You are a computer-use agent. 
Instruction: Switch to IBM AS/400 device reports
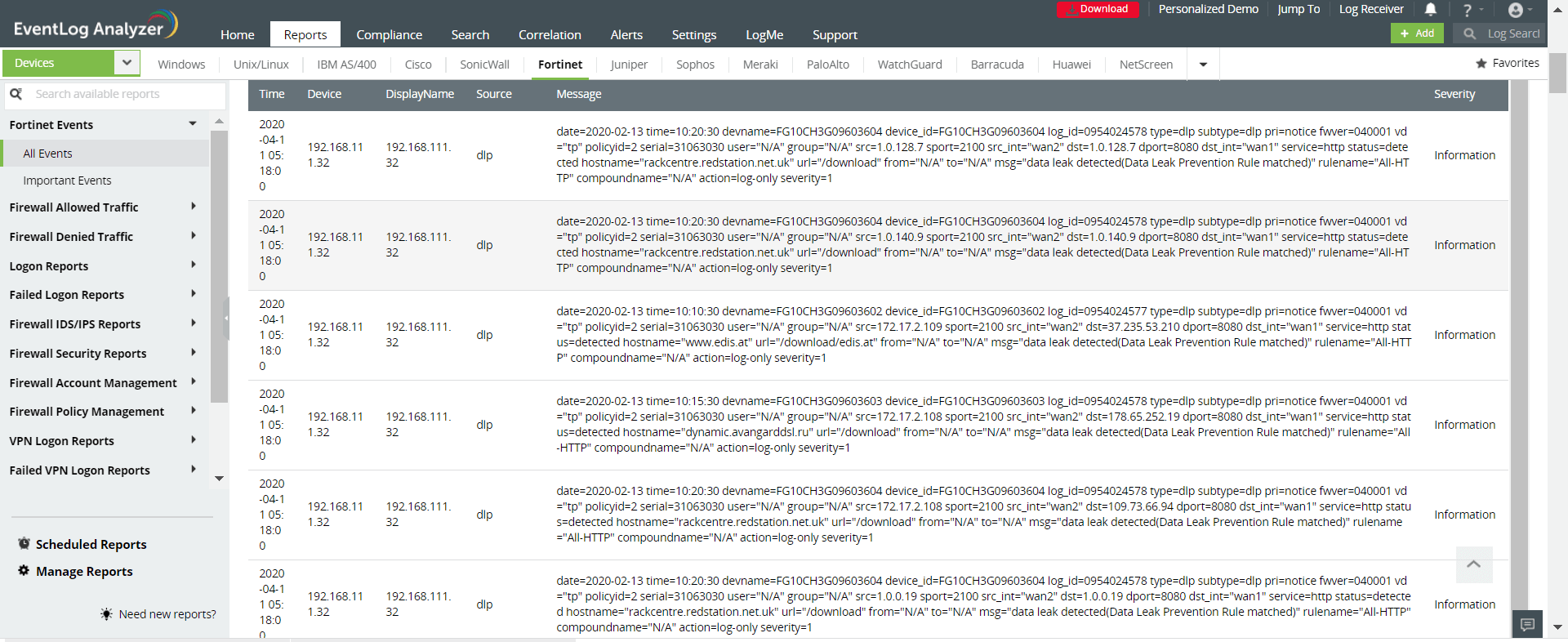click(x=347, y=65)
